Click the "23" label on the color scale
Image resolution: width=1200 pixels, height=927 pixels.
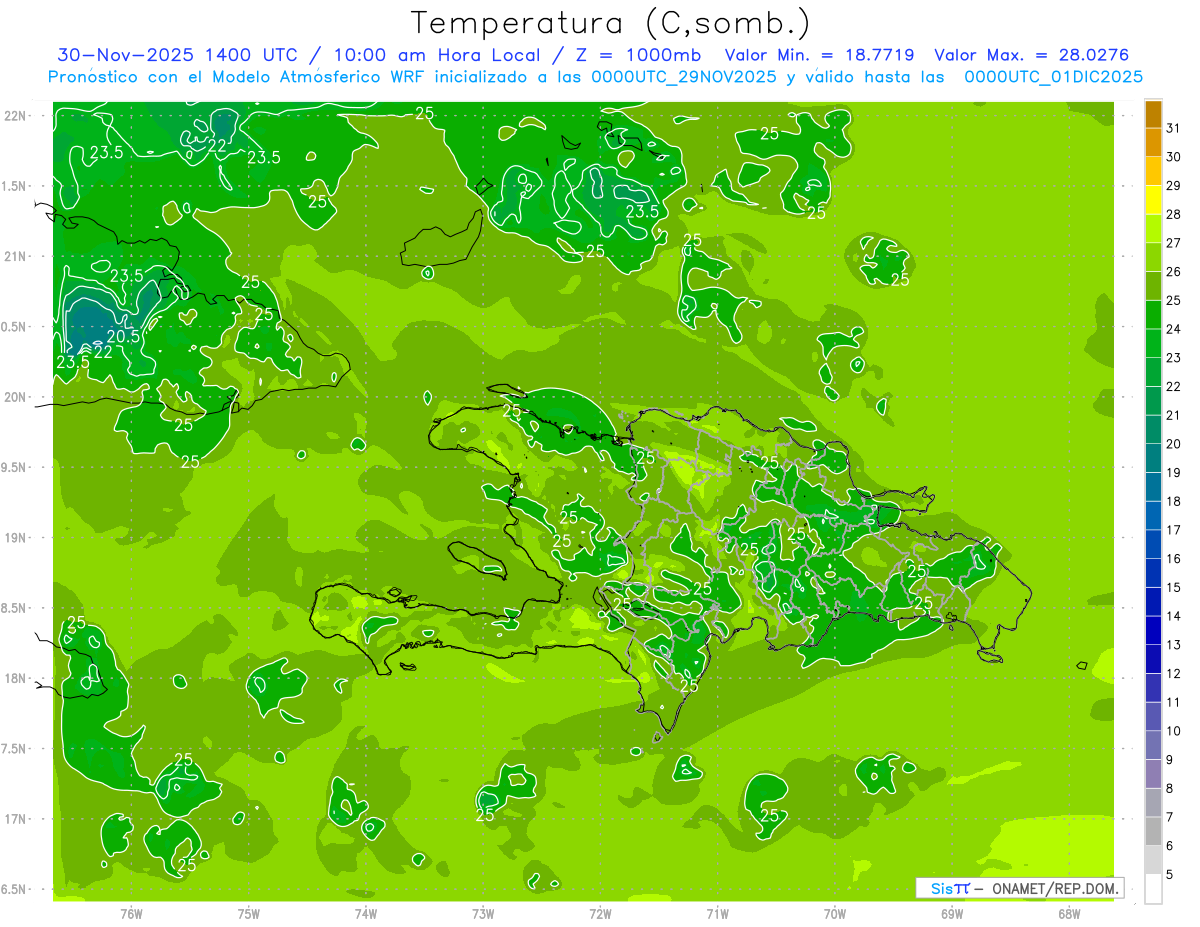click(x=1174, y=358)
